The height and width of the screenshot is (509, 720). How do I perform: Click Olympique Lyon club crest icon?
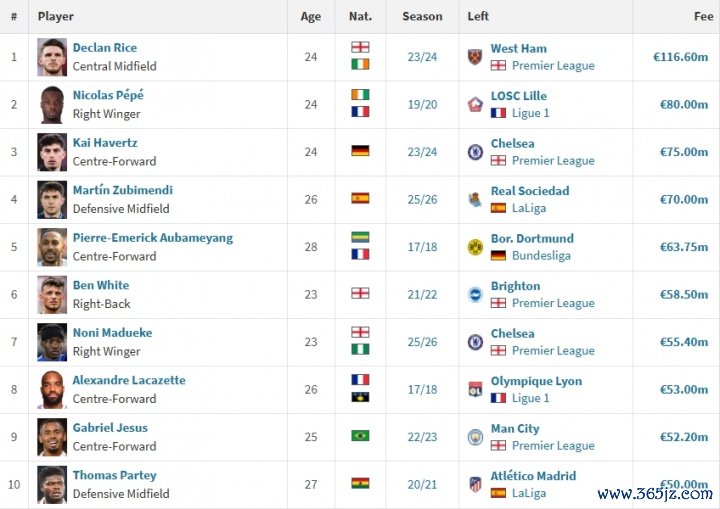(x=475, y=390)
